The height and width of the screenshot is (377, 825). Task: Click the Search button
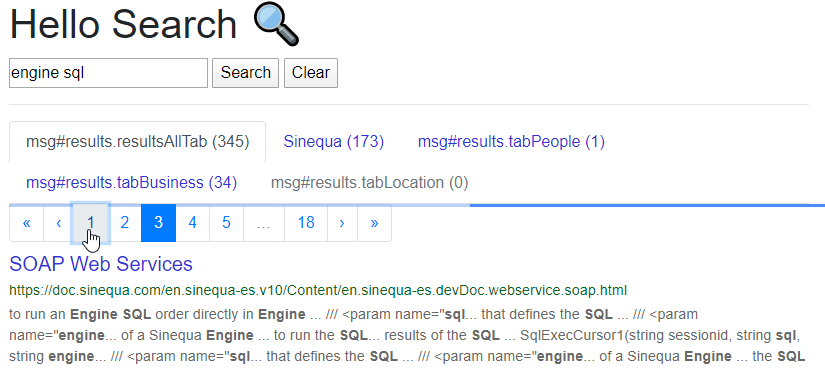point(245,73)
